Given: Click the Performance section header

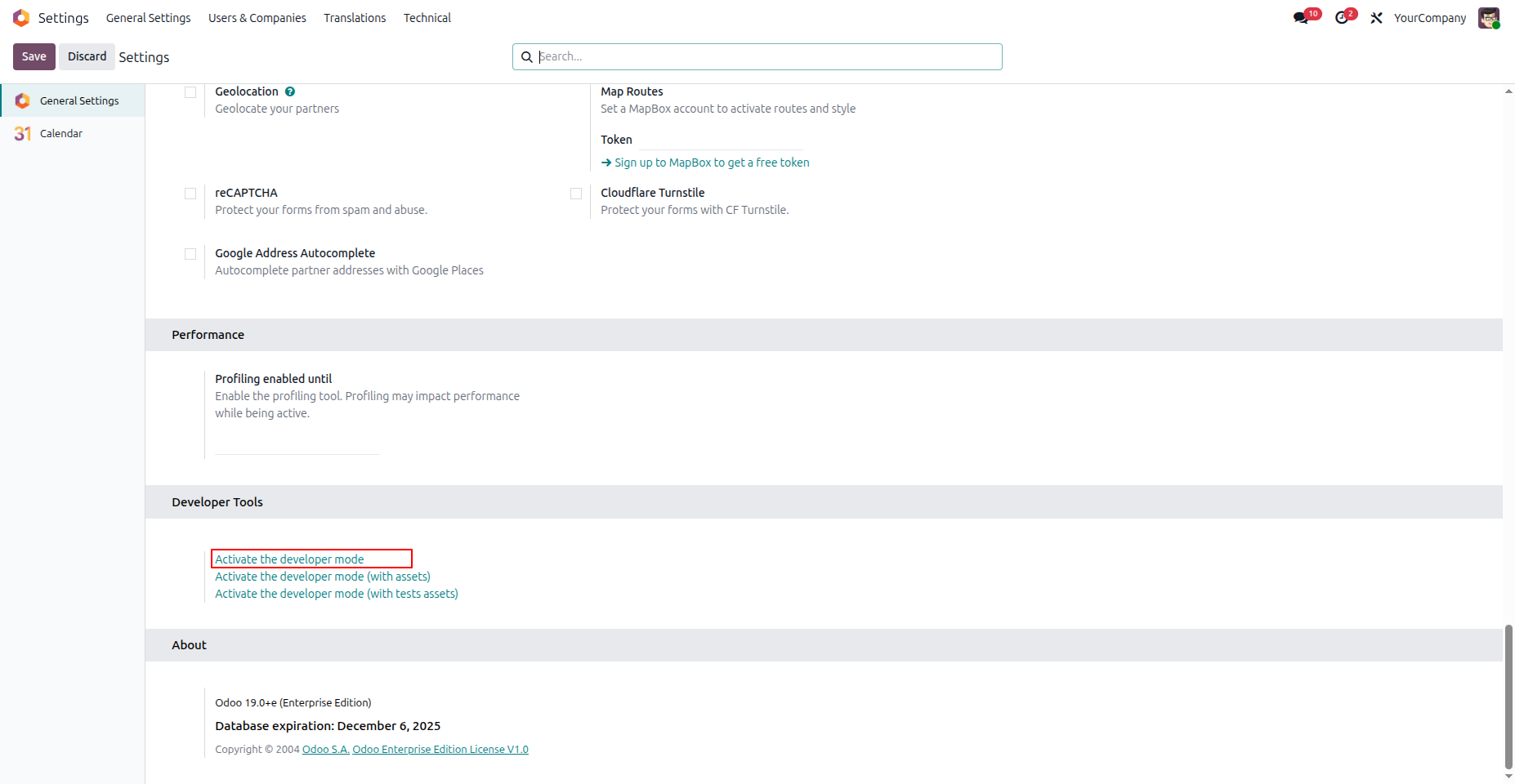Looking at the screenshot, I should click(824, 335).
